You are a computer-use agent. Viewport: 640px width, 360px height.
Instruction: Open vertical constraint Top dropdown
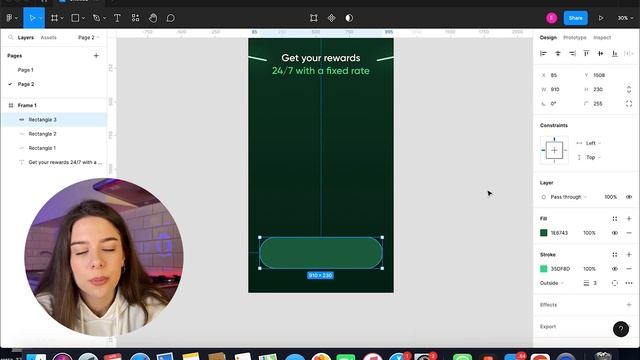point(593,158)
